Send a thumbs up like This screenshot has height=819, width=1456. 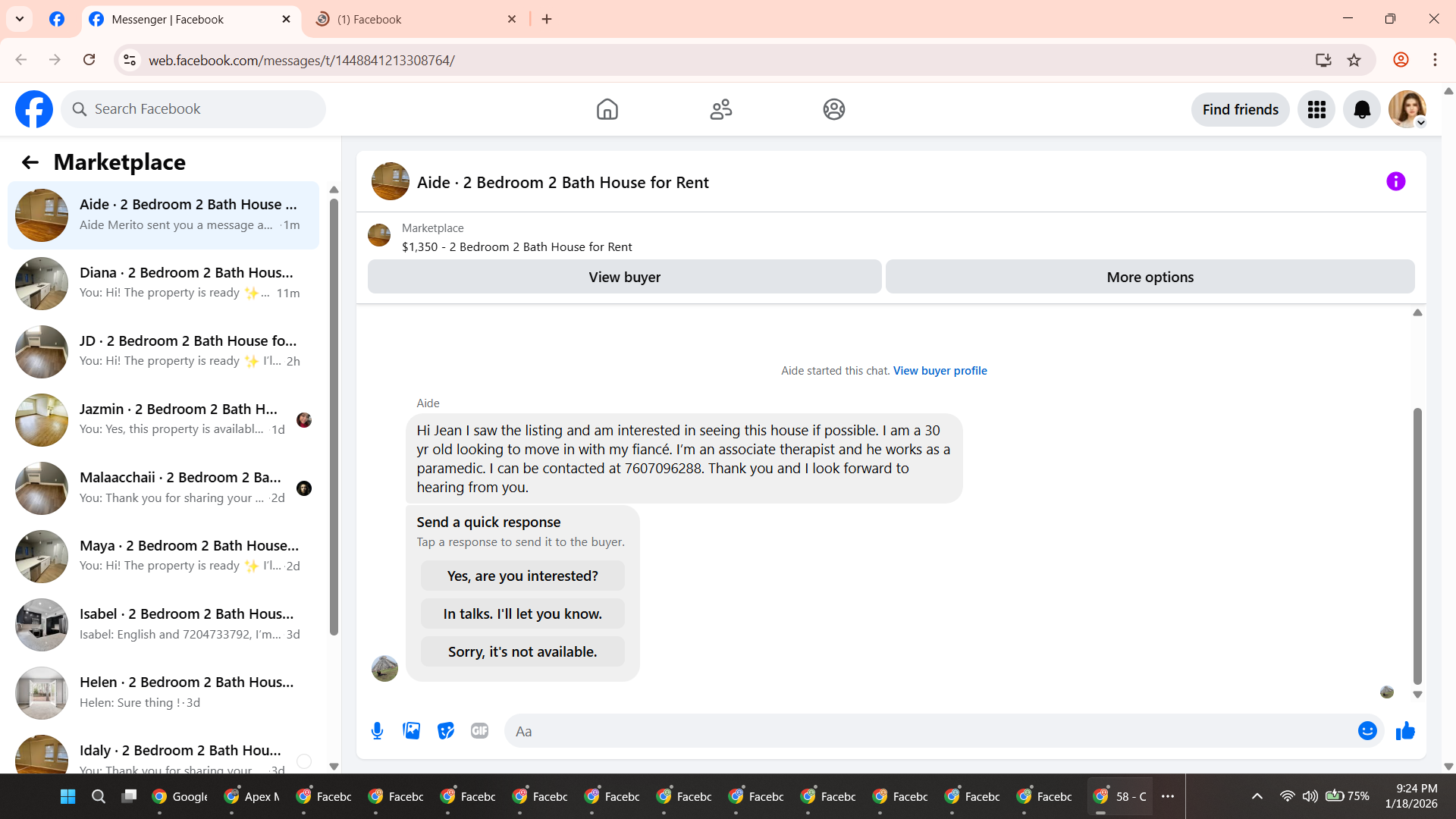pos(1405,731)
